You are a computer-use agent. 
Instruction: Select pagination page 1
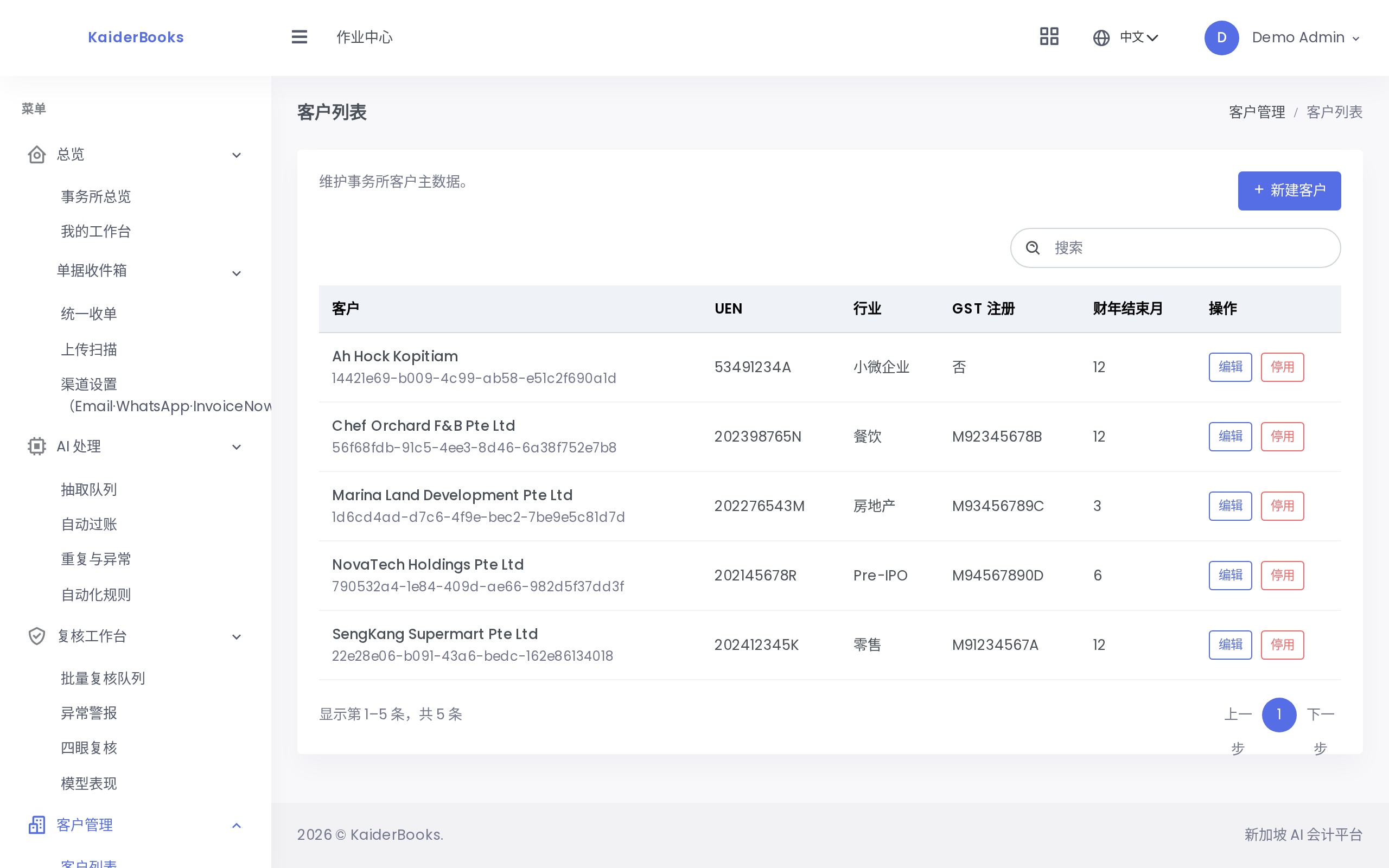point(1279,714)
